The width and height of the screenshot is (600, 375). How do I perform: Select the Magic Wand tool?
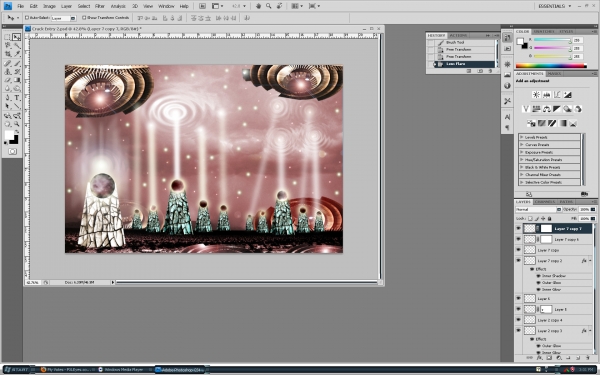[16, 46]
